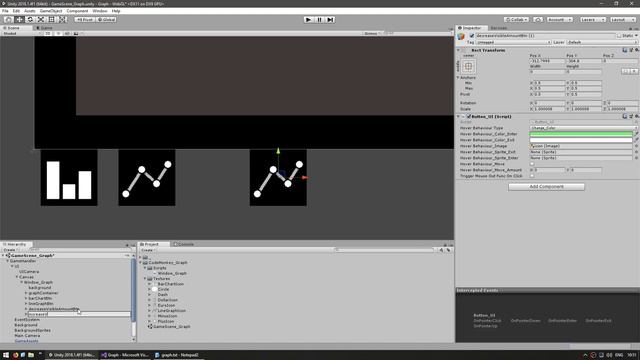The width and height of the screenshot is (640, 360).
Task: Switch to the Game tab
Action: (44, 28)
